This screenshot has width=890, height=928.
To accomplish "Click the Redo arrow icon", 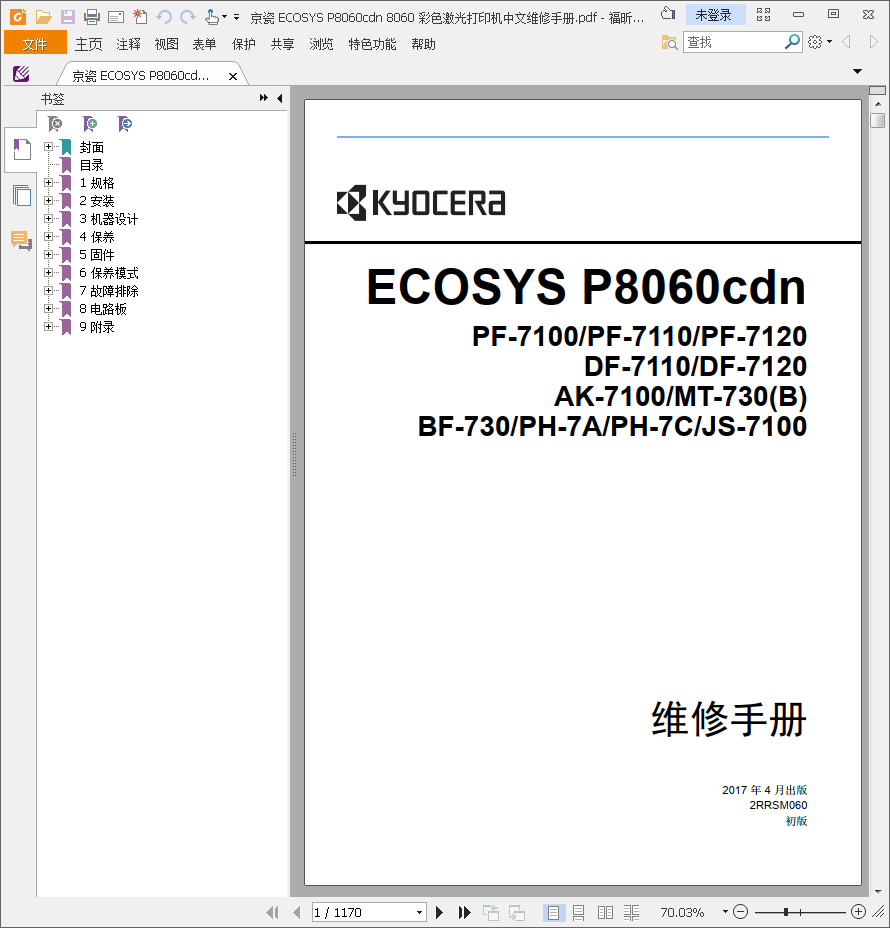I will [188, 17].
